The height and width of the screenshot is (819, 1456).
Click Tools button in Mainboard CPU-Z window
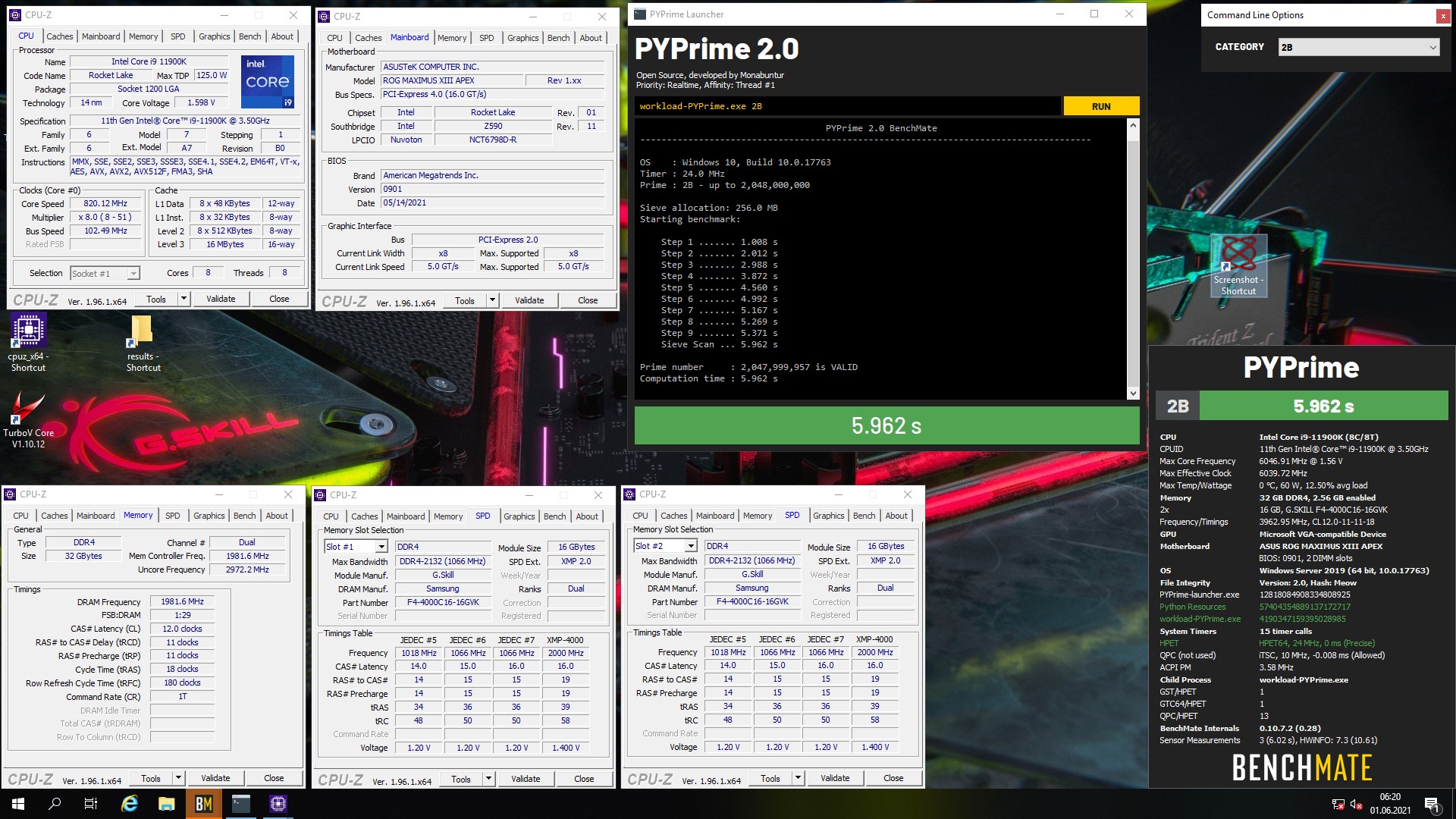[465, 300]
